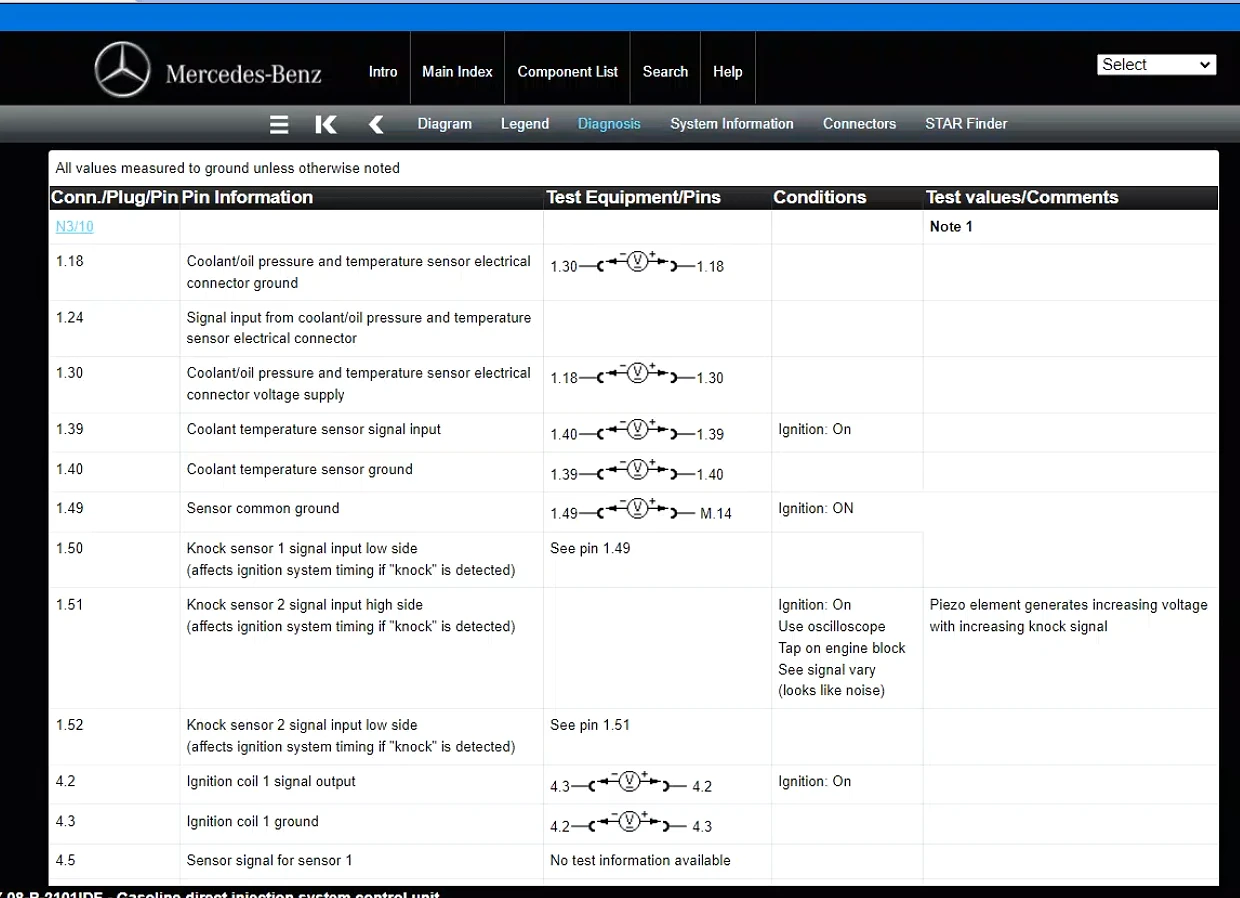Open the System Information tab
Image resolution: width=1240 pixels, height=898 pixels.
[x=732, y=124]
